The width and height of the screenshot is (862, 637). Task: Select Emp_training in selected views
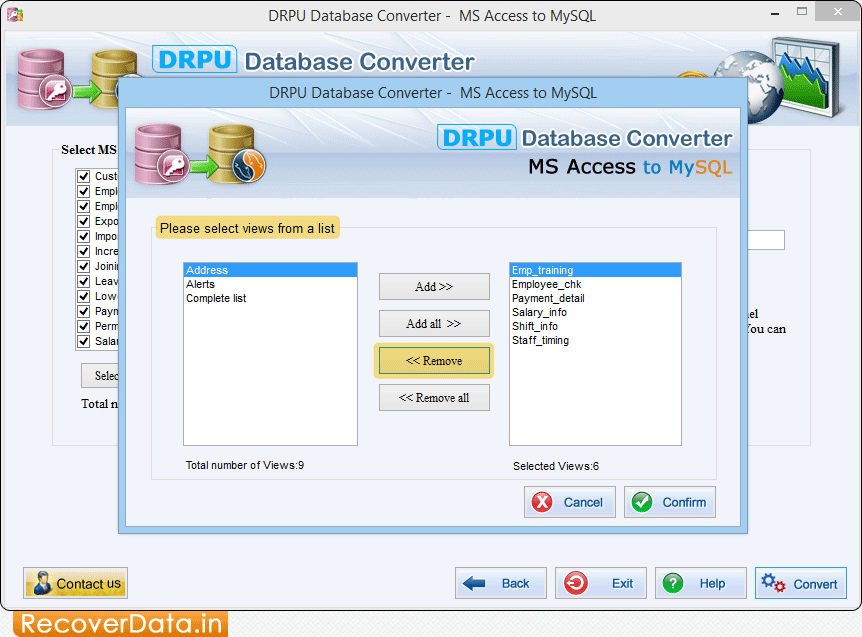(x=595, y=270)
